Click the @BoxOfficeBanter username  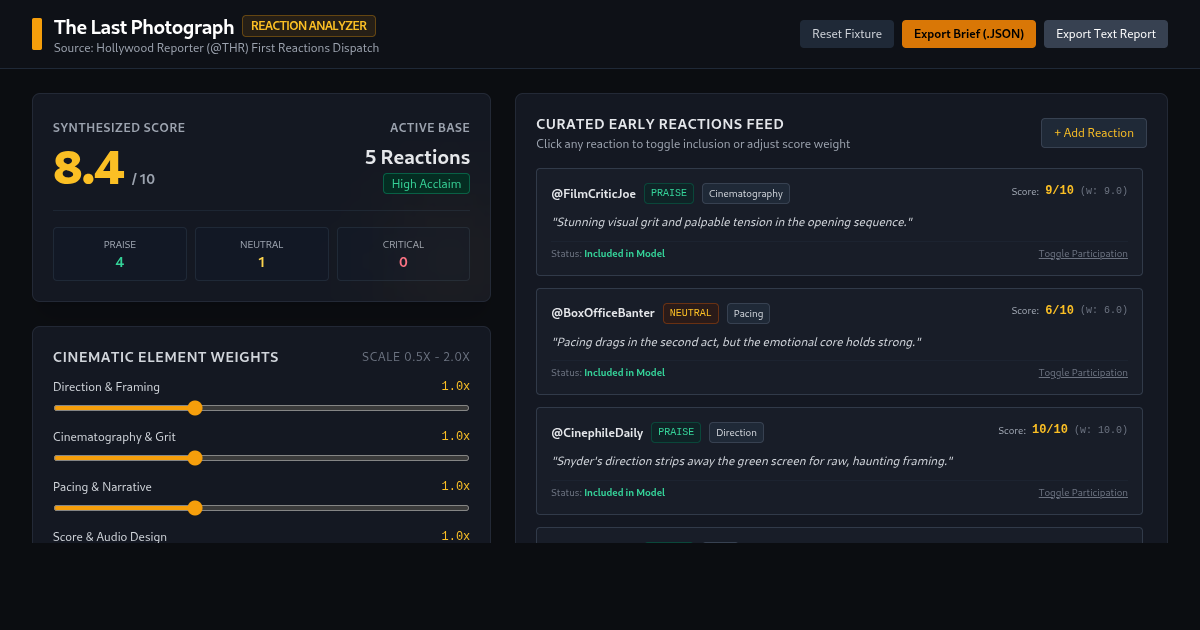click(x=603, y=313)
